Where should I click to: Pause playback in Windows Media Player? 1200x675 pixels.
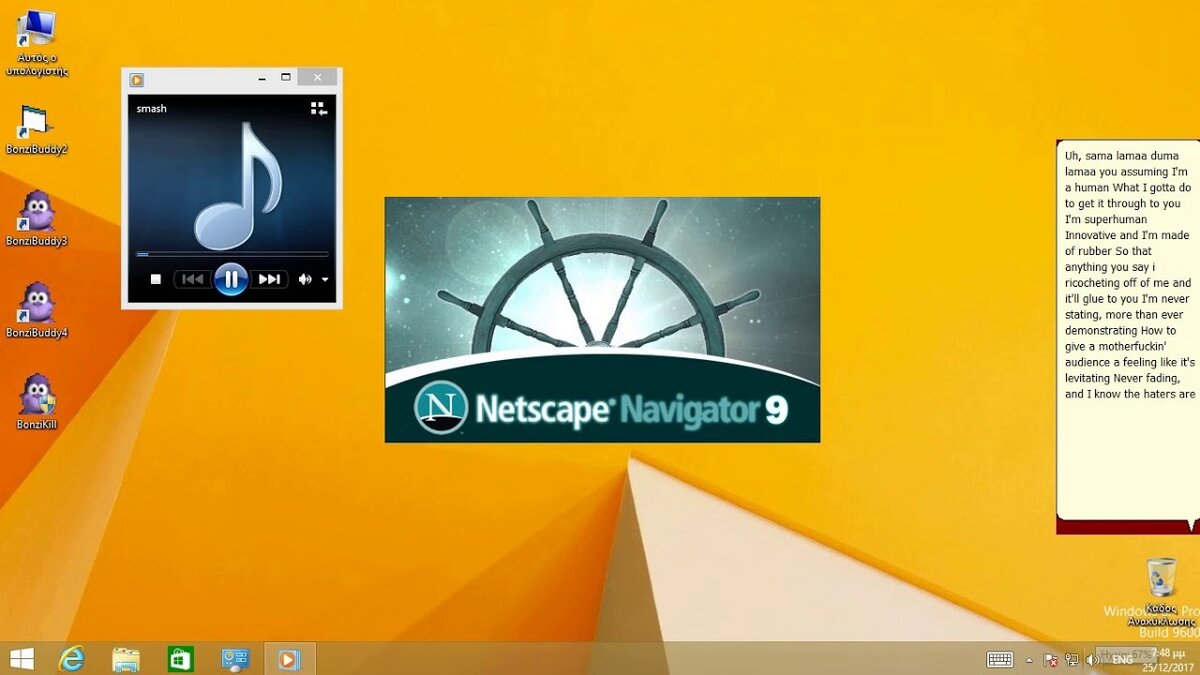click(x=231, y=279)
